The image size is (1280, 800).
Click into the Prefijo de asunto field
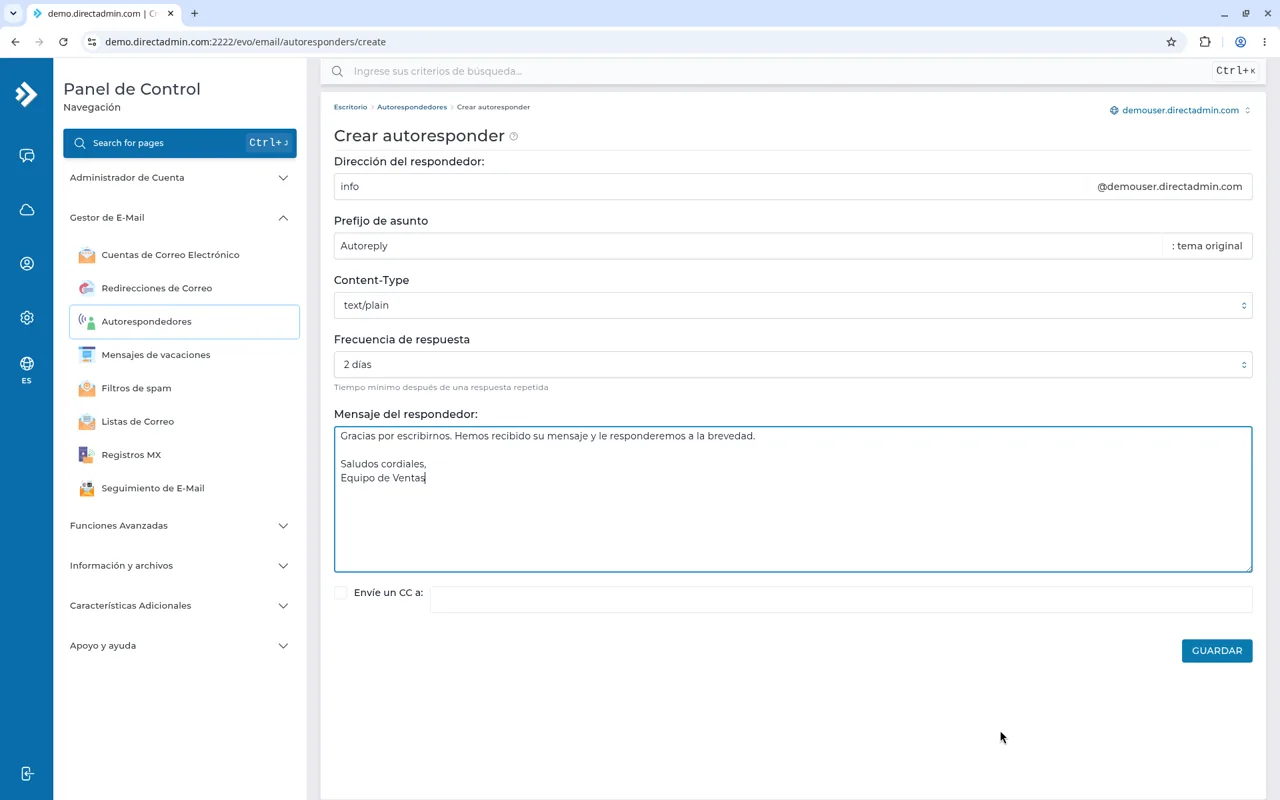point(748,246)
